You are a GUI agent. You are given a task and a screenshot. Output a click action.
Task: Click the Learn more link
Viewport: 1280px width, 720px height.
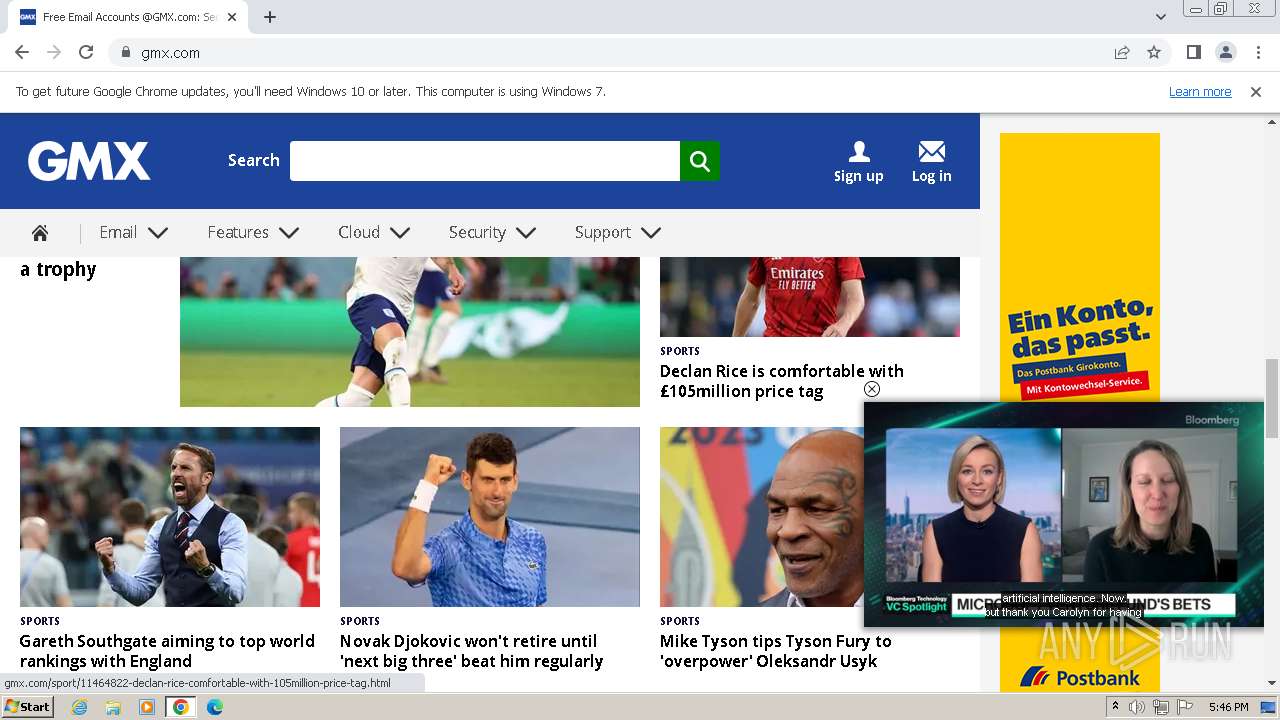click(x=1200, y=92)
